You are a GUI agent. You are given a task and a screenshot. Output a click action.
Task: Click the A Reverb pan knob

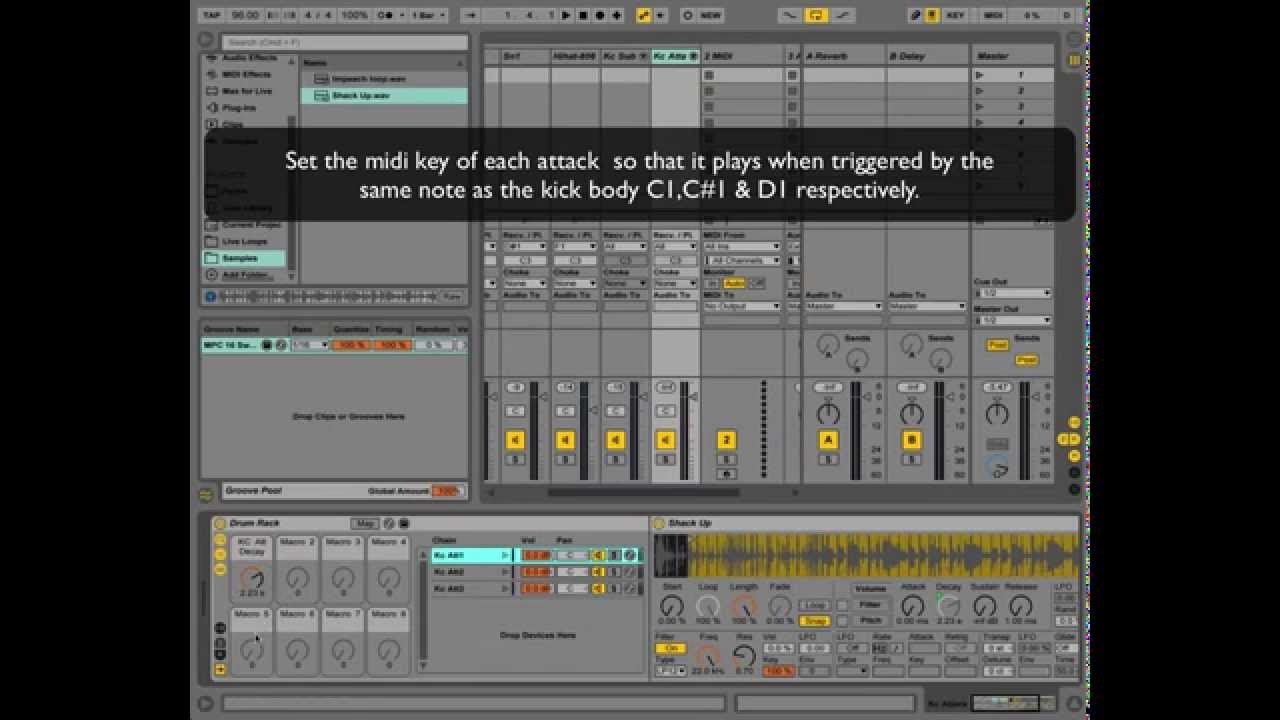[x=828, y=413]
